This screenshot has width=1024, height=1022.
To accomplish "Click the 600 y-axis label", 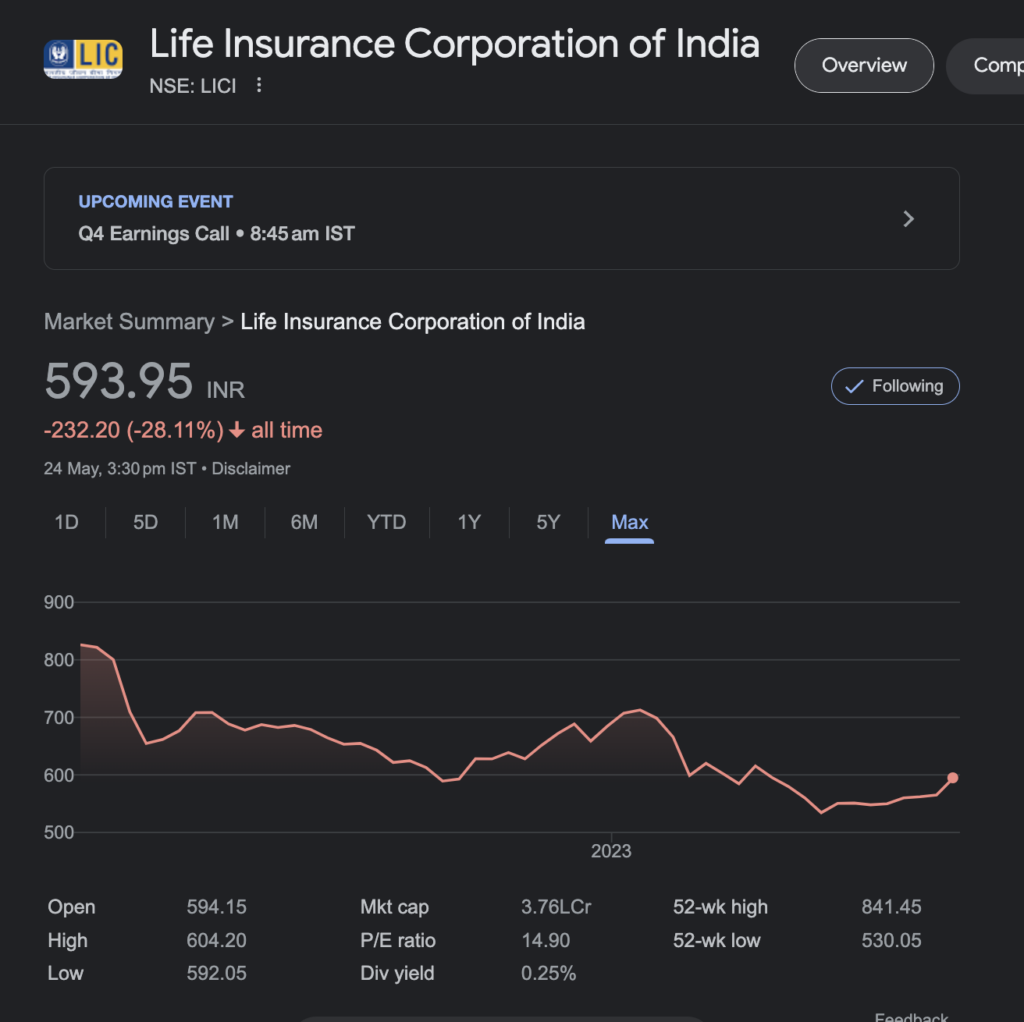I will [x=59, y=775].
